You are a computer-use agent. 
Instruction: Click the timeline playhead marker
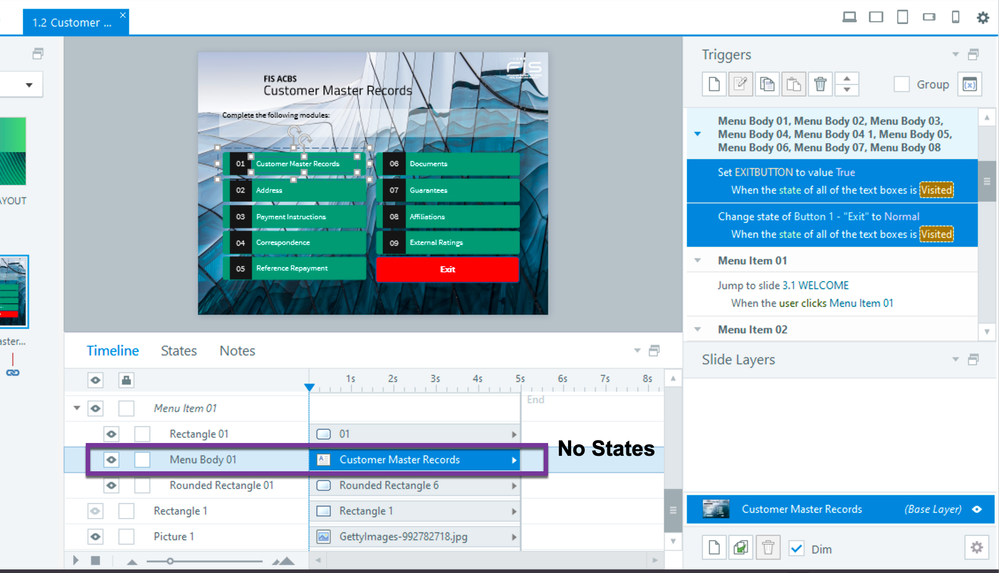tap(310, 387)
